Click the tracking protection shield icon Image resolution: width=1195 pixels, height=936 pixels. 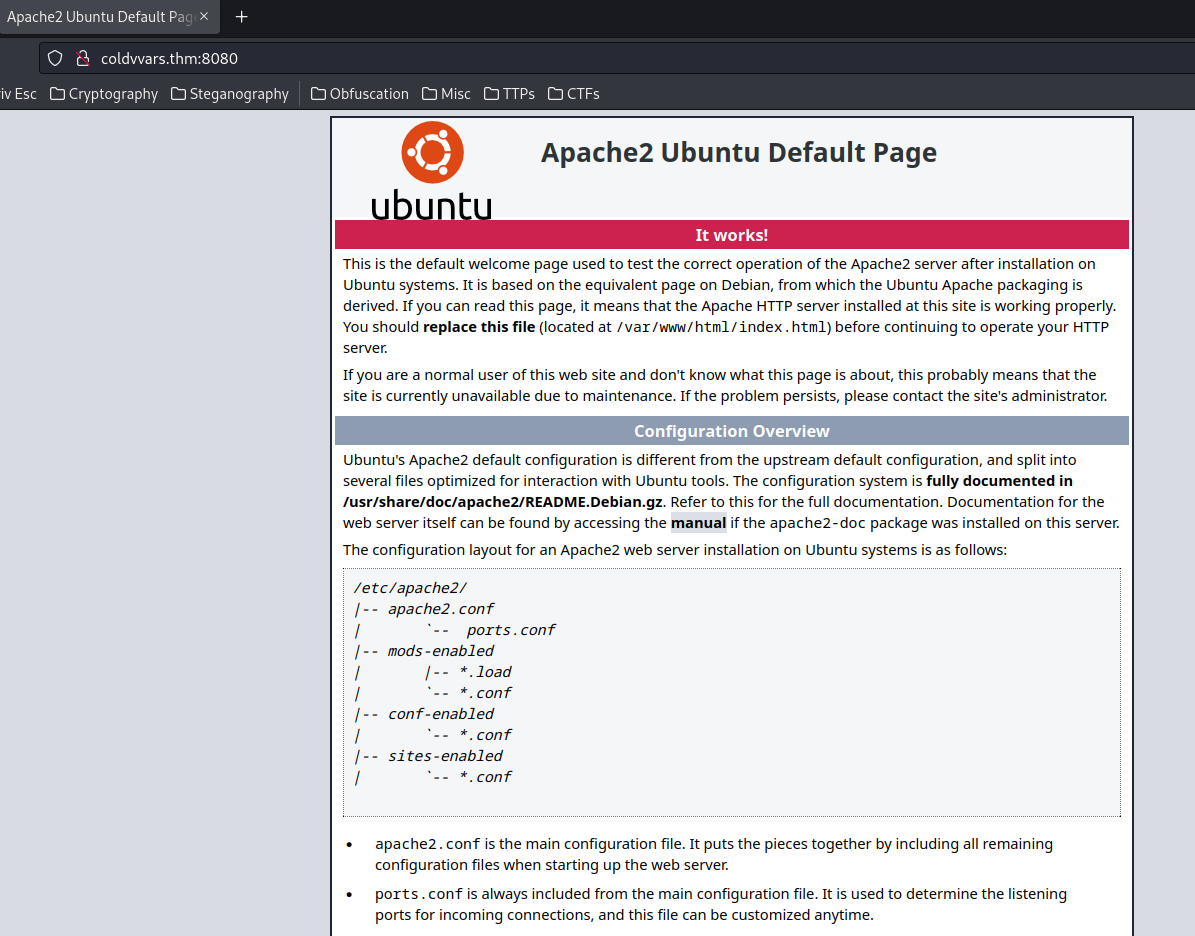pyautogui.click(x=55, y=59)
